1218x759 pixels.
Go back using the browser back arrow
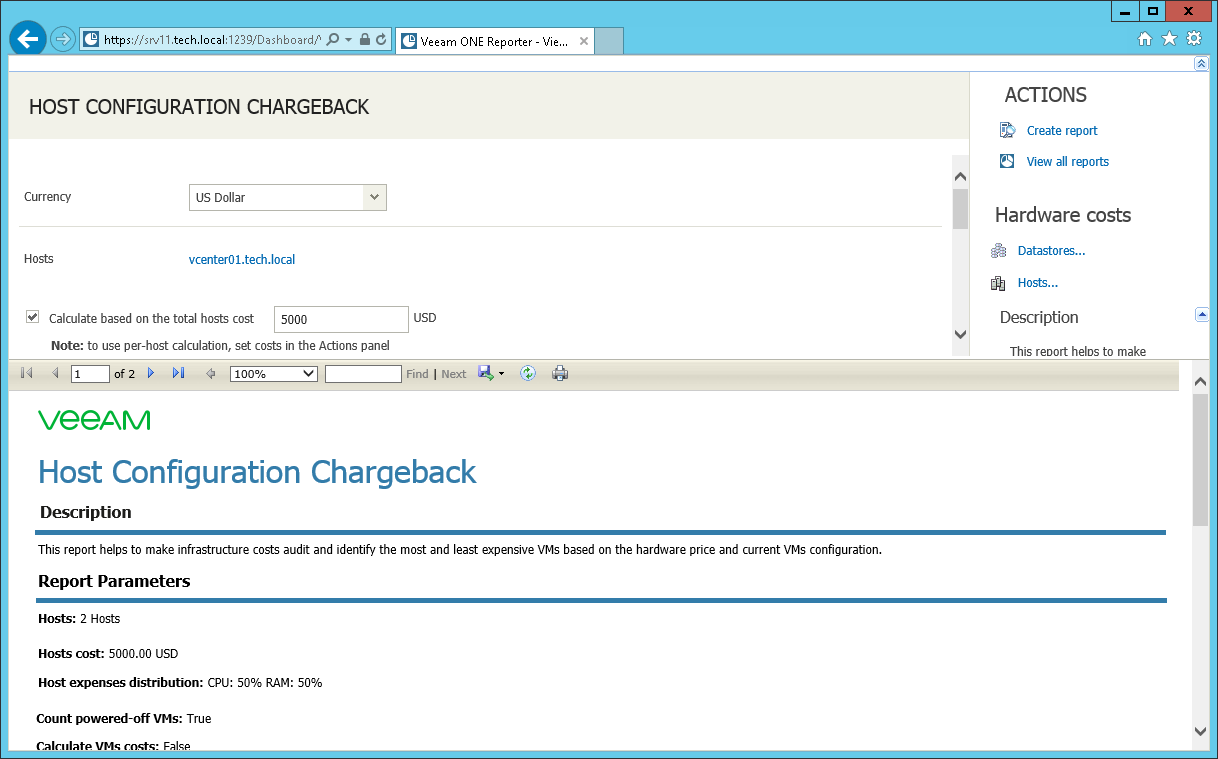[x=28, y=39]
